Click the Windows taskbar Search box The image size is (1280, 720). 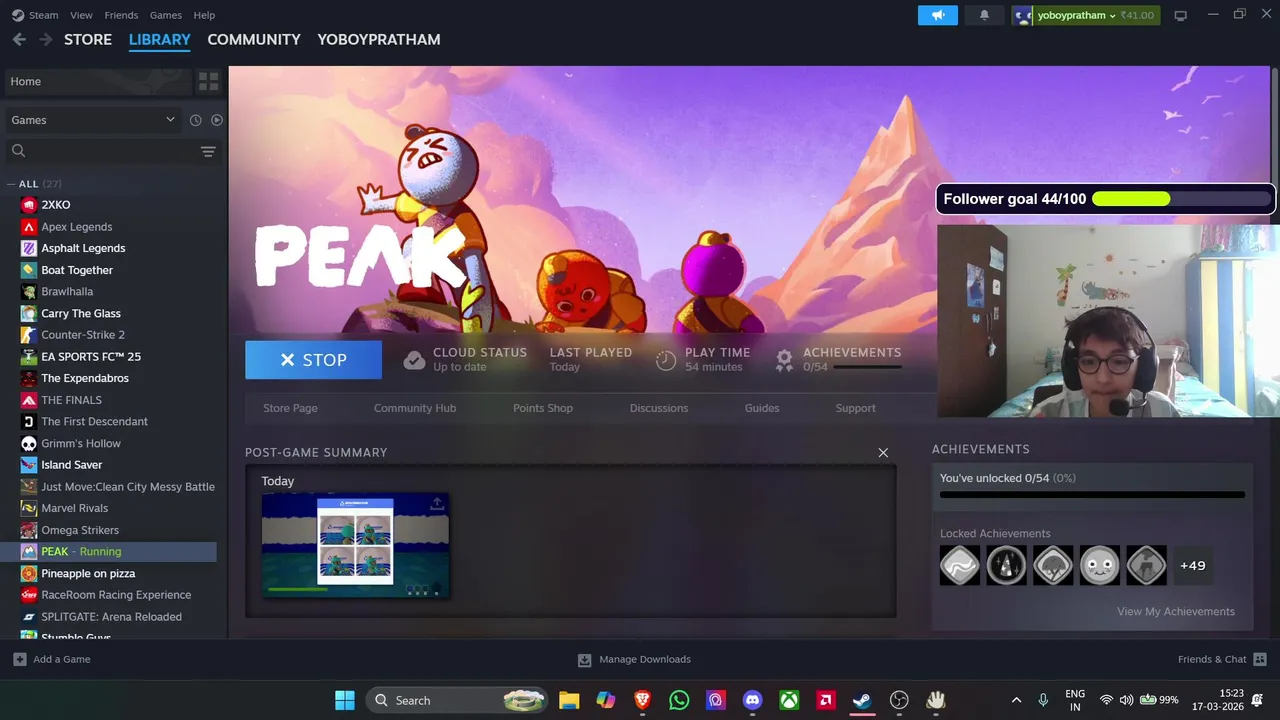(456, 700)
